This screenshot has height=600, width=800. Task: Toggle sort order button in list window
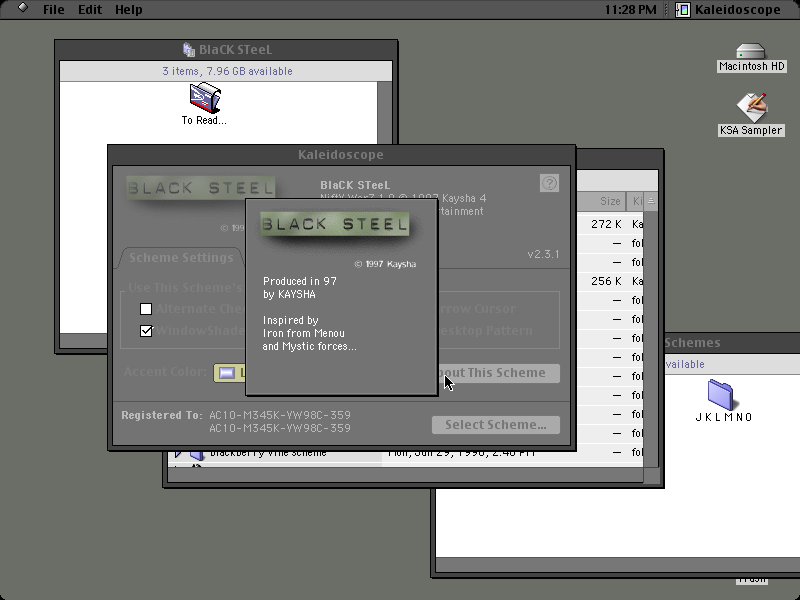coord(651,201)
